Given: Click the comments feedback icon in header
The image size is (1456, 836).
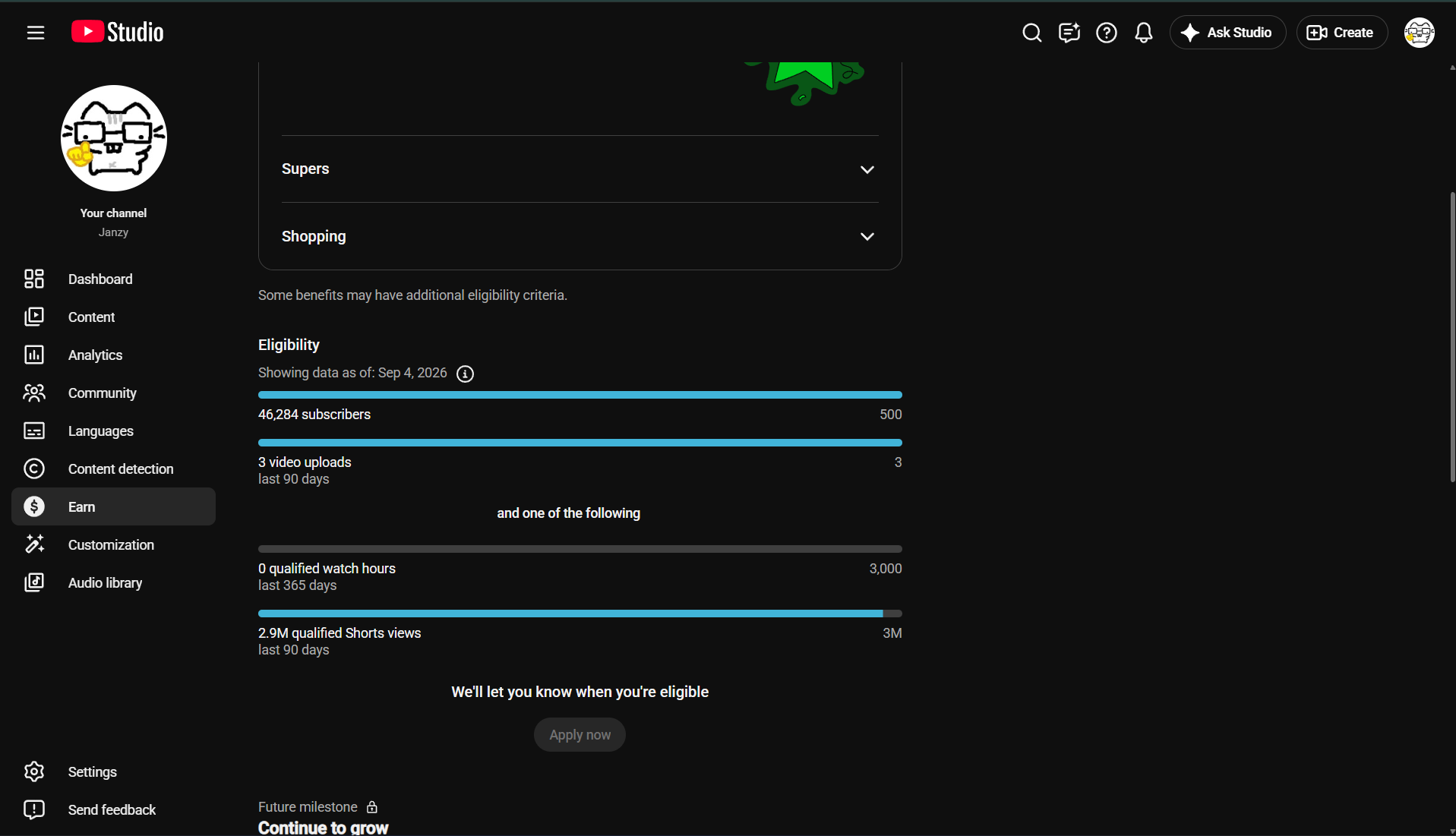Looking at the screenshot, I should (x=1069, y=33).
